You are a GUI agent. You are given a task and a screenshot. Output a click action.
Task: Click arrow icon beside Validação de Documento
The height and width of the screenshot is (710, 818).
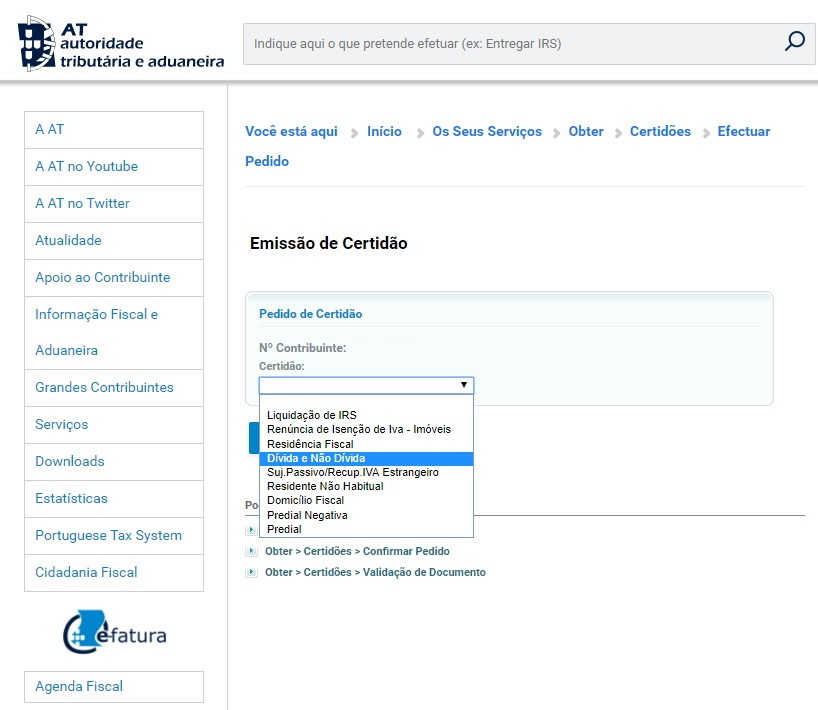252,572
